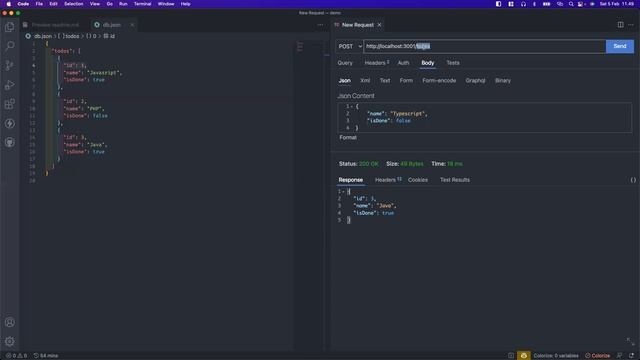
Task: Open the Extensions view
Action: point(9,104)
